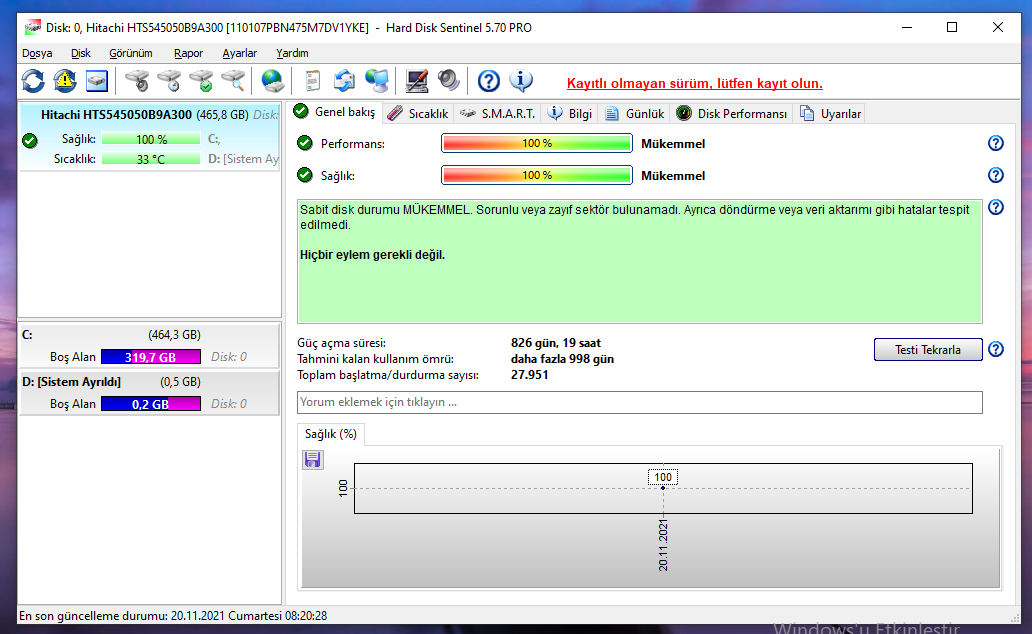This screenshot has width=1032, height=634.
Task: Click the refresh icon with yellow warning sign
Action: (64, 81)
